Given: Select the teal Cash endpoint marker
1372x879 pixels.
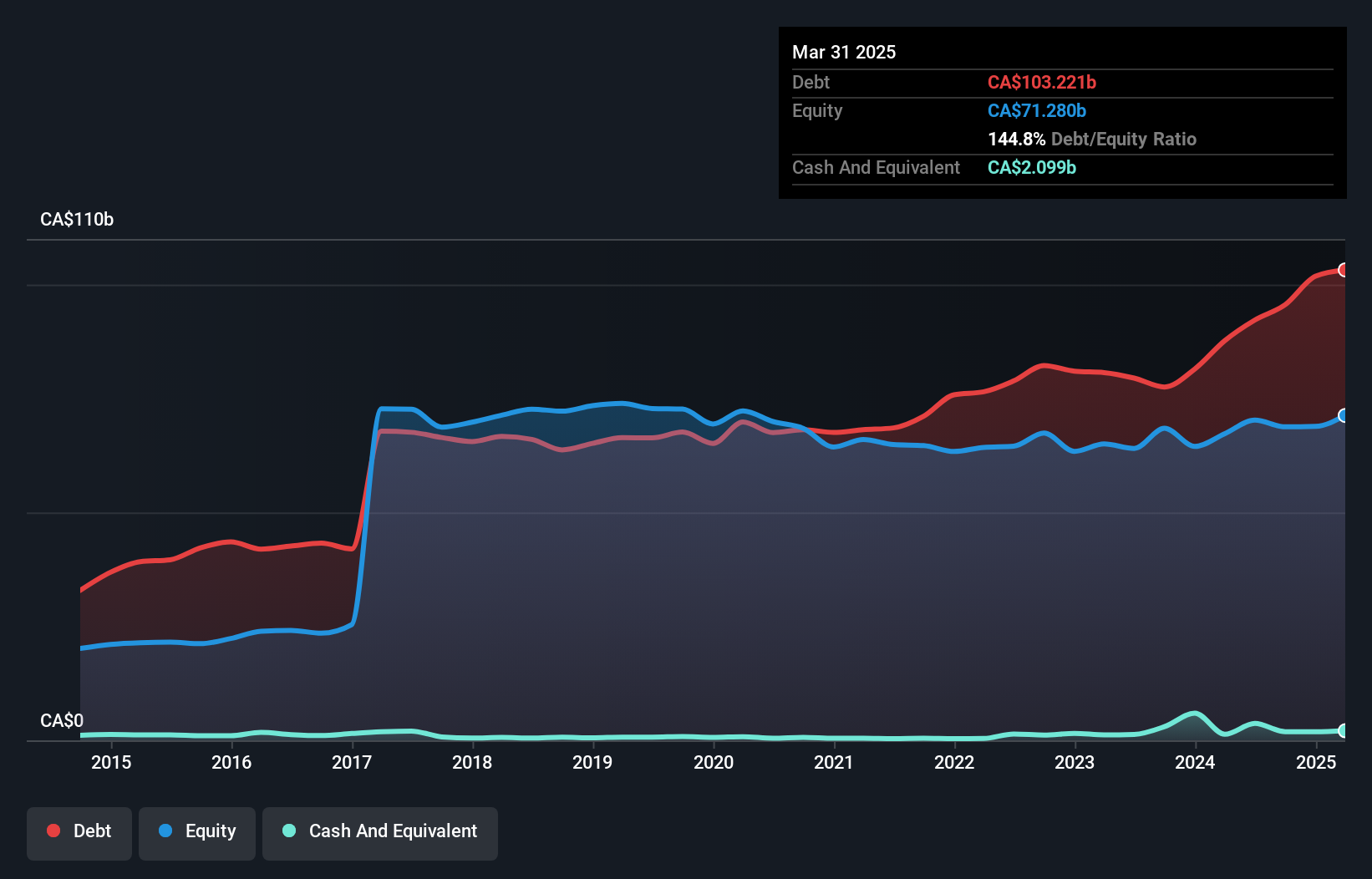Looking at the screenshot, I should (x=1344, y=730).
